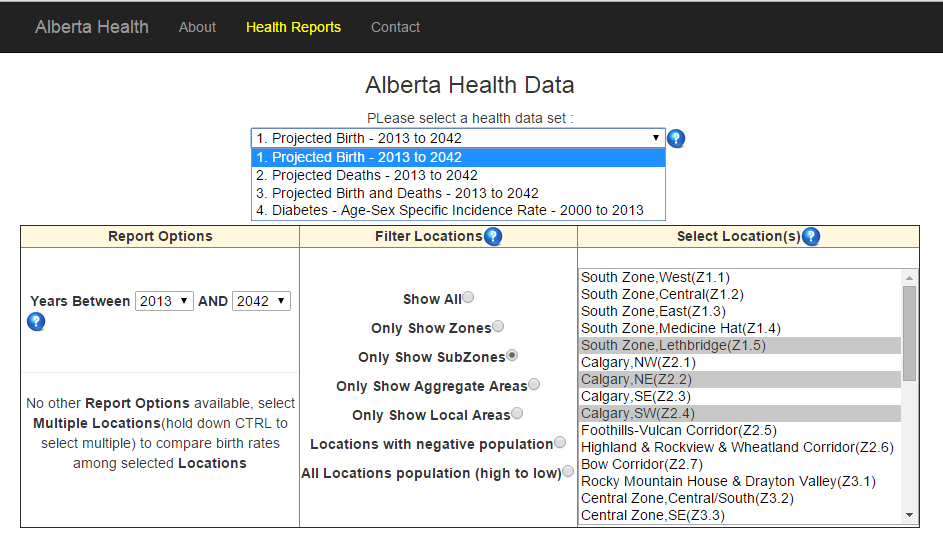Open the Health Reports nav item
The height and width of the screenshot is (540, 943).
[293, 27]
